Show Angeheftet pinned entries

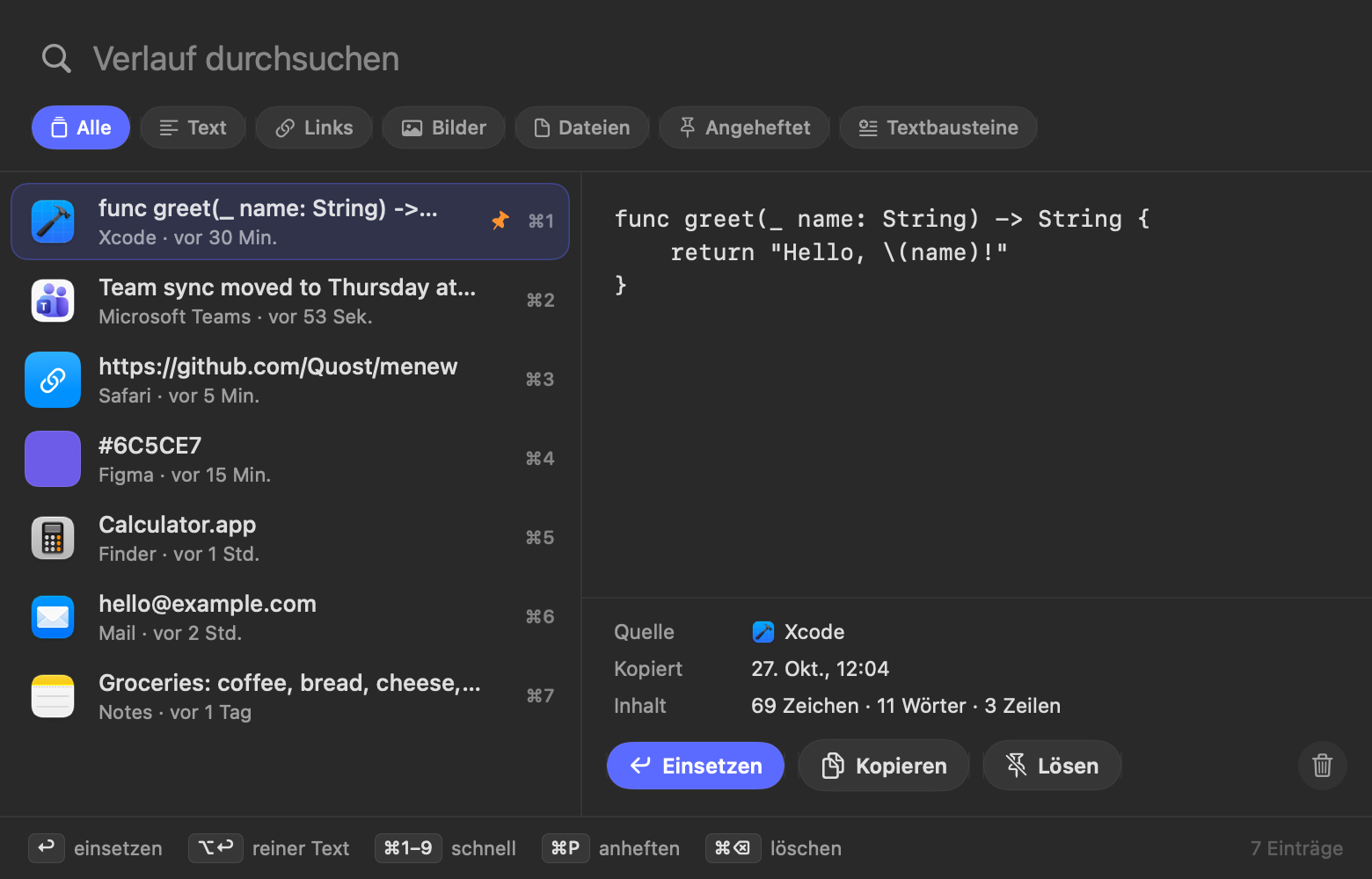pyautogui.click(x=745, y=127)
